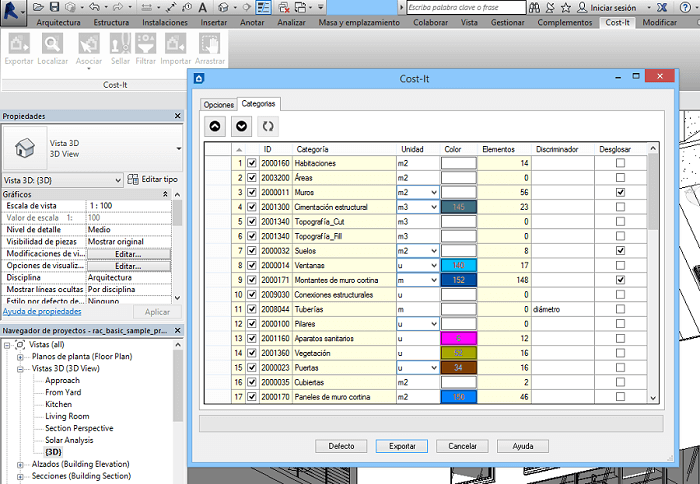The height and width of the screenshot is (484, 700).
Task: Click the Favorites star icon
Action: click(x=566, y=7)
